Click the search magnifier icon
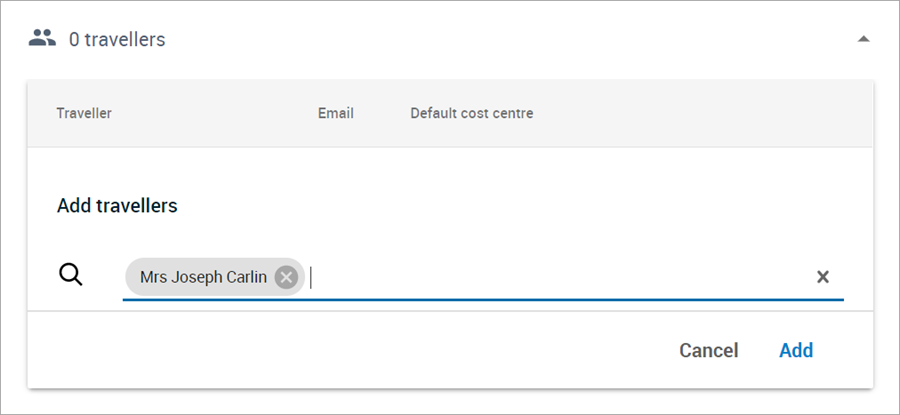Viewport: 900px width, 415px height. point(71,276)
